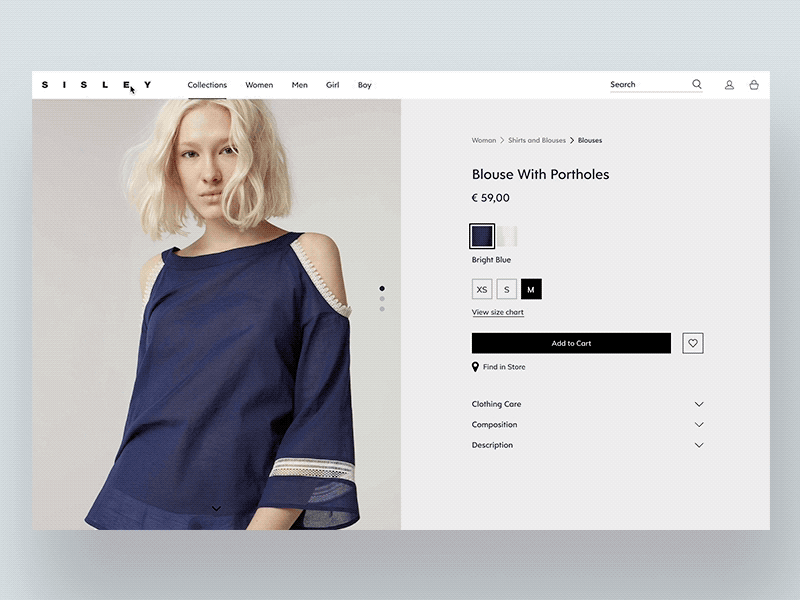This screenshot has width=800, height=600.
Task: Open the shopping bag icon
Action: pyautogui.click(x=755, y=85)
